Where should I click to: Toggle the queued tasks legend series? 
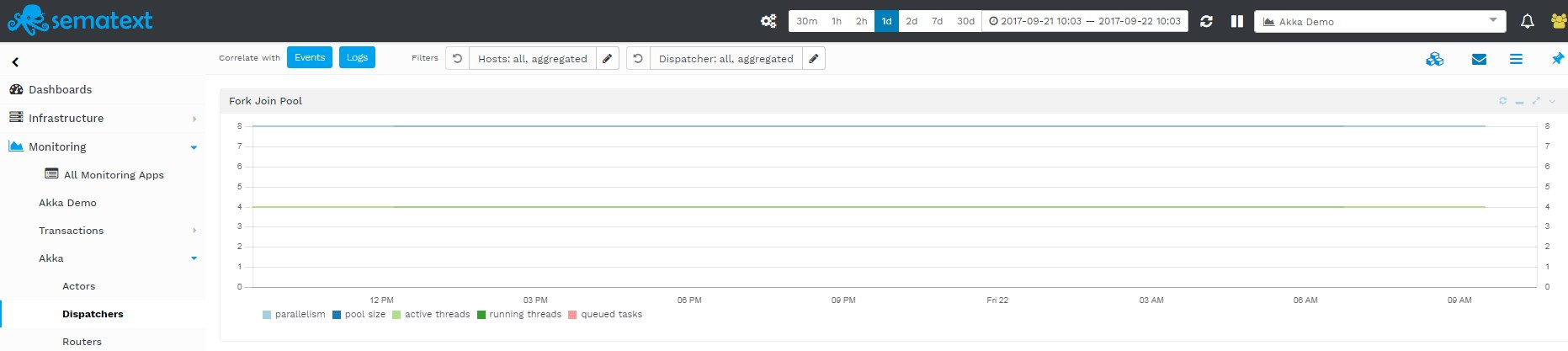tap(605, 315)
